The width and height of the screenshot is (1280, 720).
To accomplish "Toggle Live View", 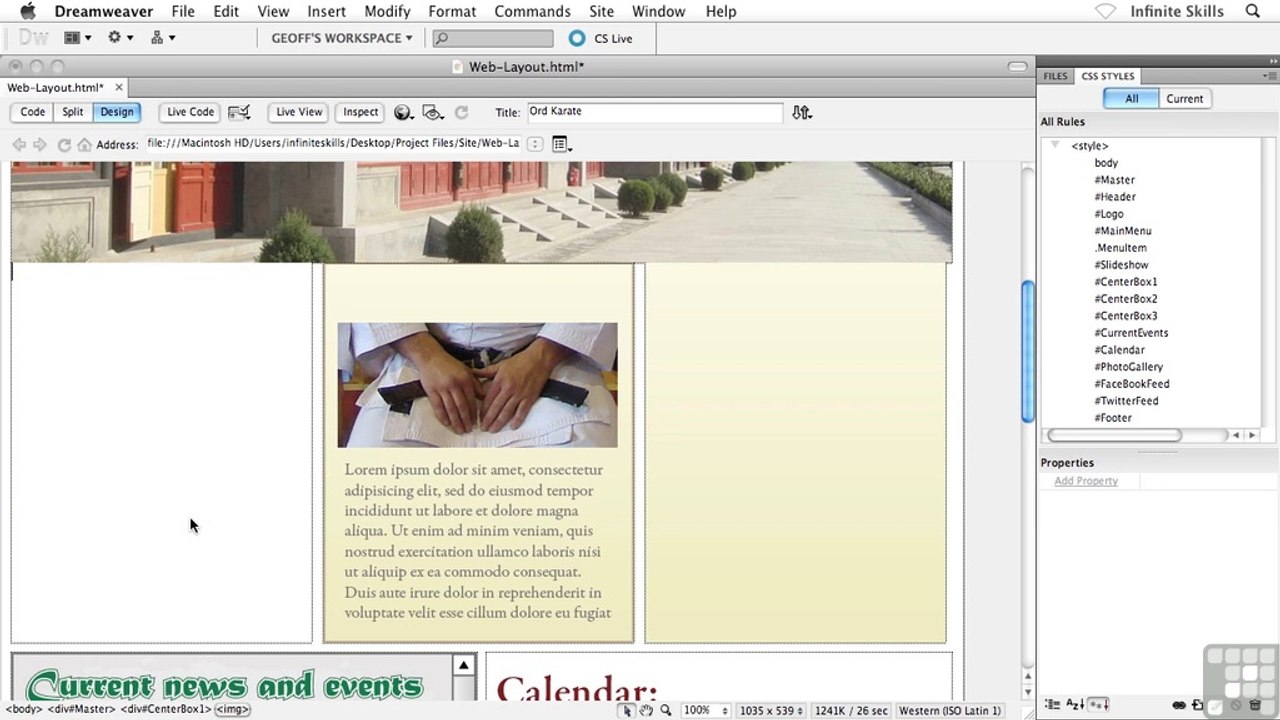I will pos(299,112).
